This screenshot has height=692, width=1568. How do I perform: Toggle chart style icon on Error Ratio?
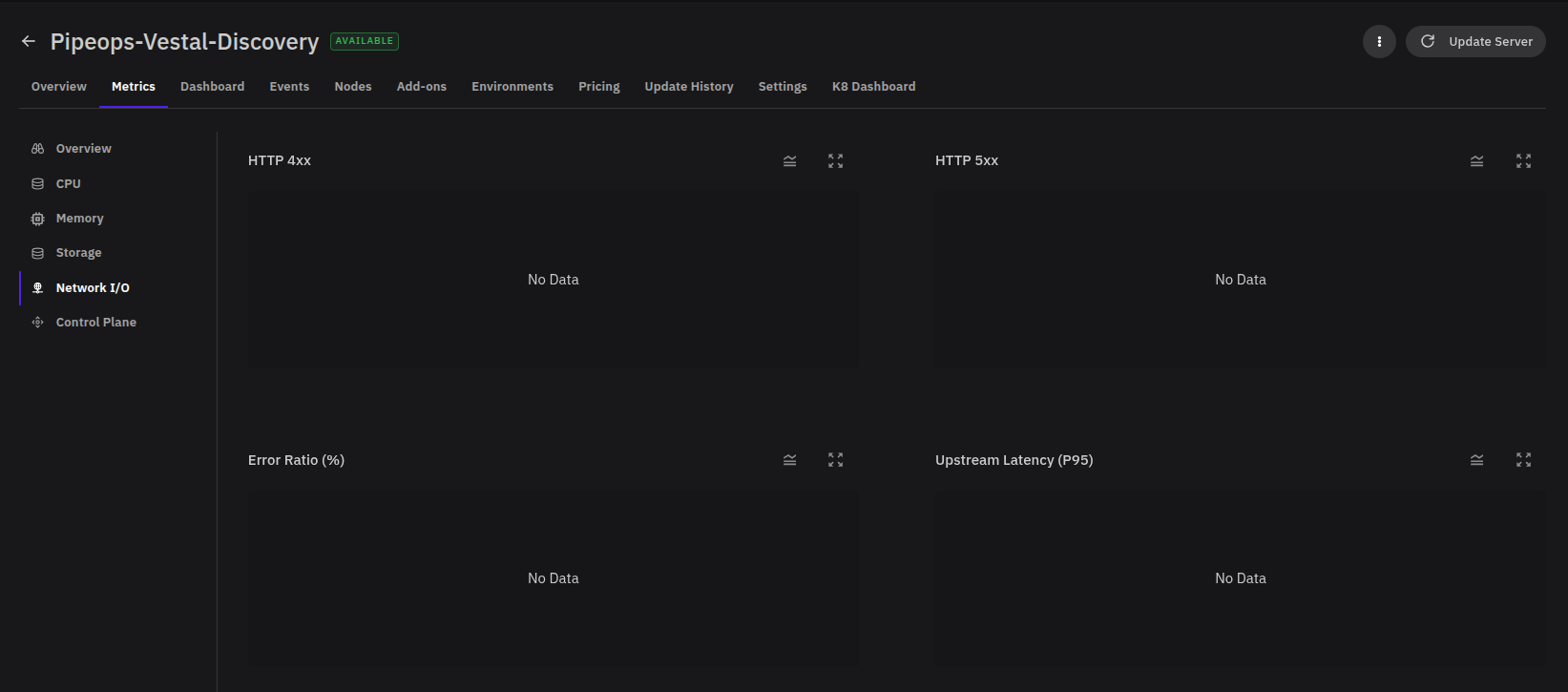click(x=789, y=460)
